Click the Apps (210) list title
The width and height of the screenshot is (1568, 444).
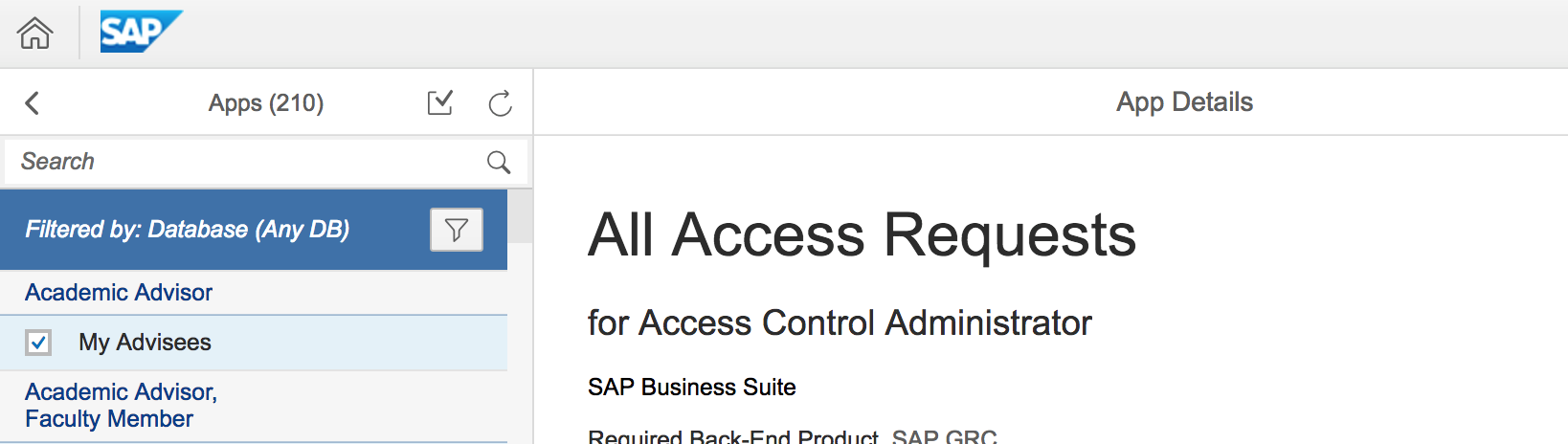[x=266, y=103]
